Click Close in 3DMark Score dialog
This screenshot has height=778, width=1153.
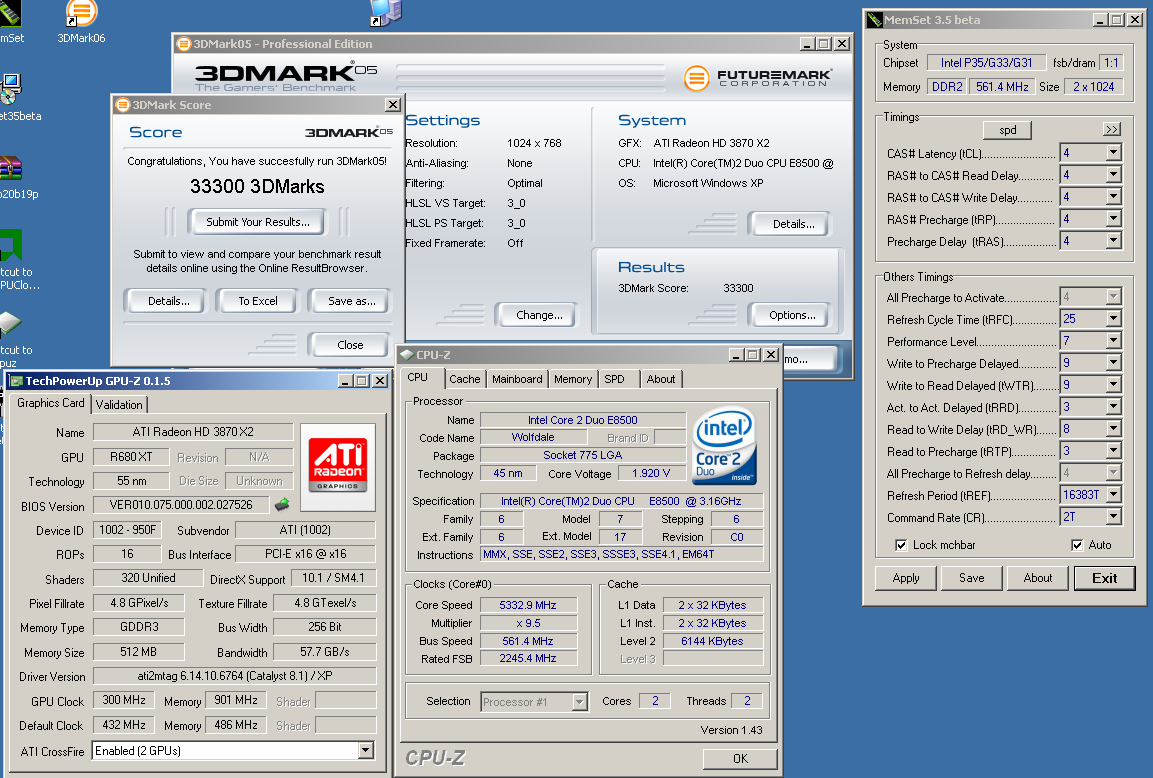pos(350,345)
